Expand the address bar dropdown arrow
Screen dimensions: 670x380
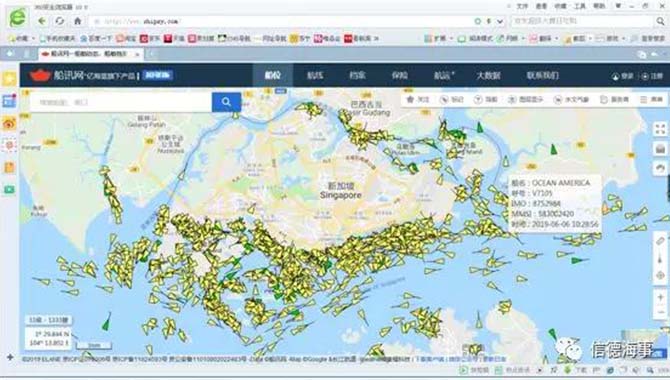500,21
